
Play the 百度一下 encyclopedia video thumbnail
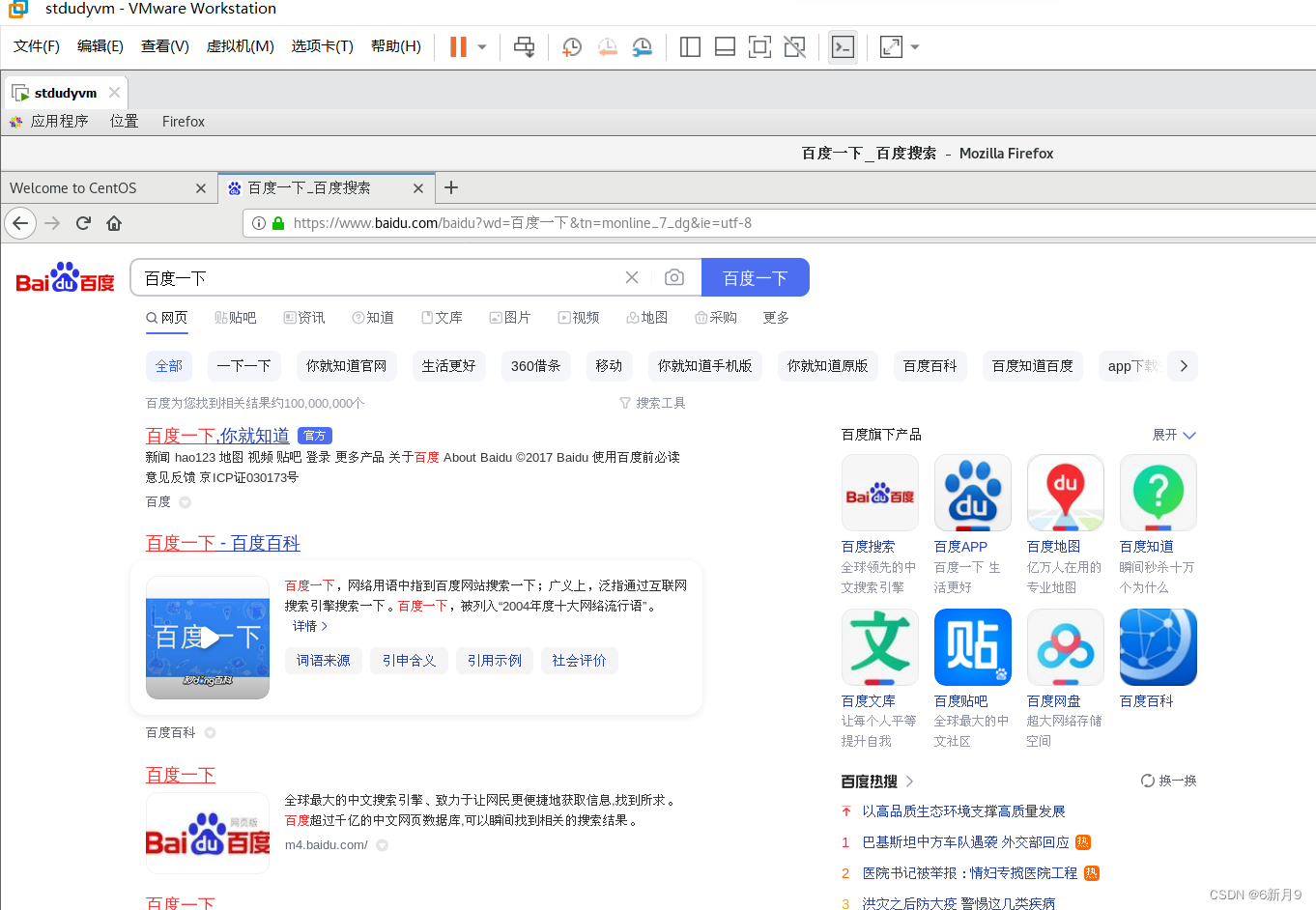208,638
